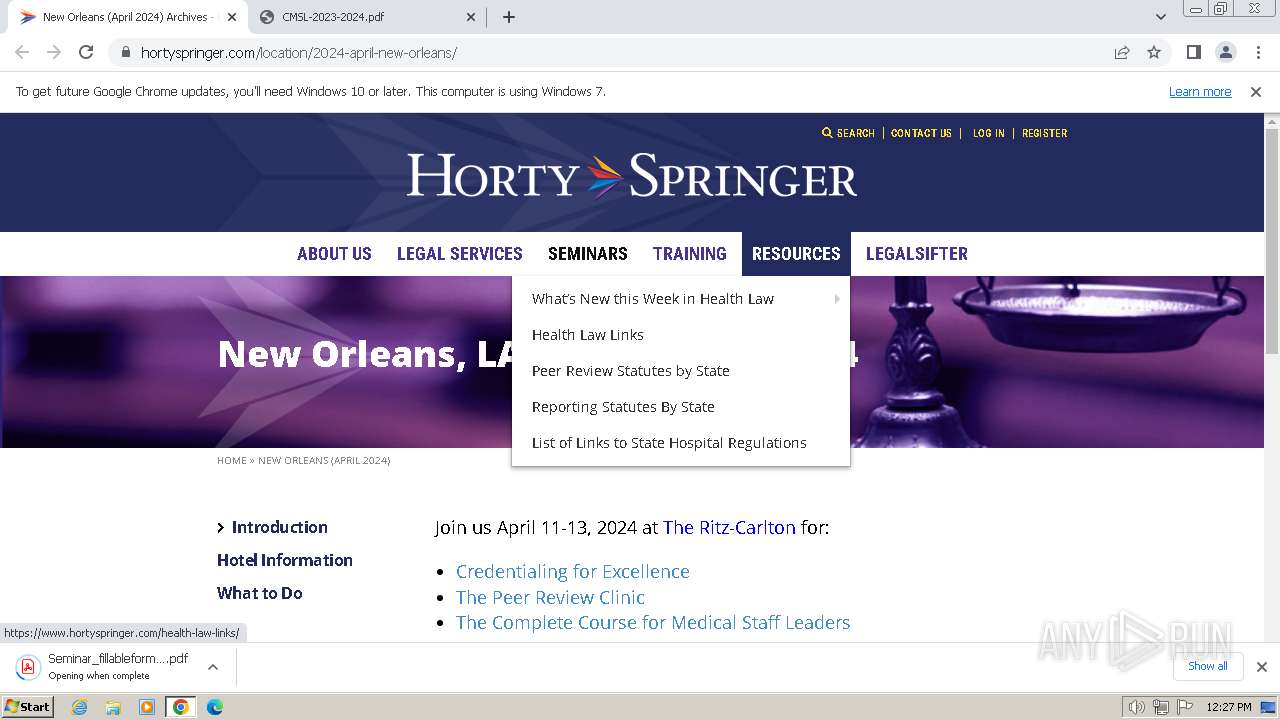Open the About Us menu
This screenshot has height=720, width=1280.
pyautogui.click(x=334, y=254)
